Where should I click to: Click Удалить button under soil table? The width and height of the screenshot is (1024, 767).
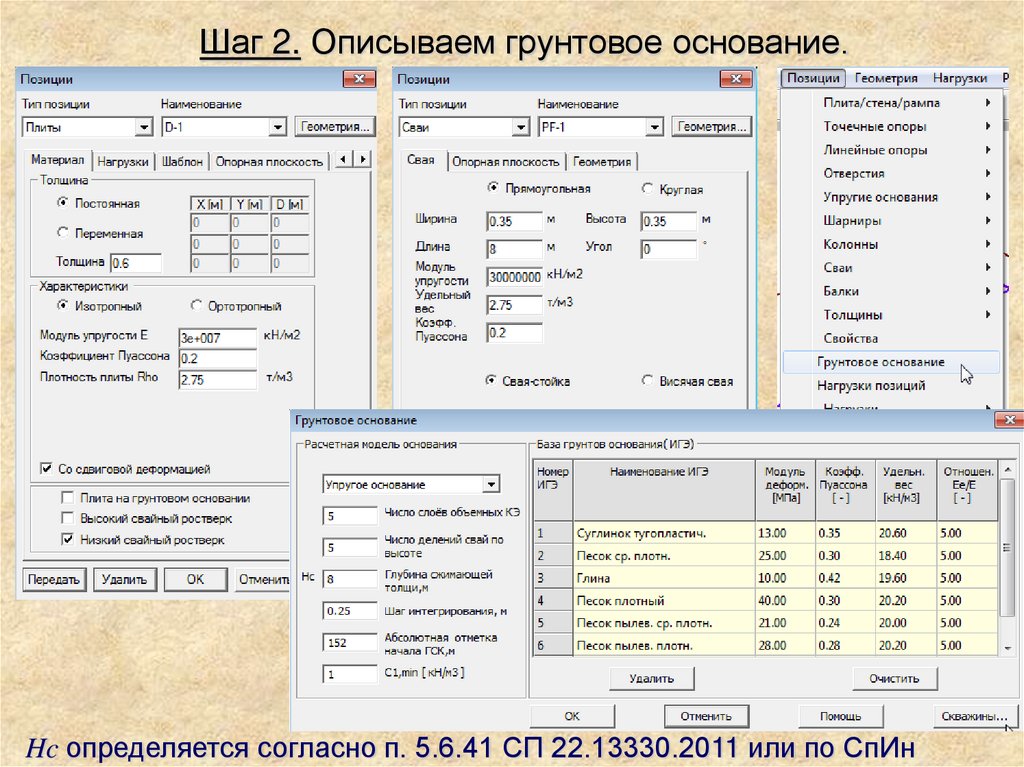(x=651, y=678)
